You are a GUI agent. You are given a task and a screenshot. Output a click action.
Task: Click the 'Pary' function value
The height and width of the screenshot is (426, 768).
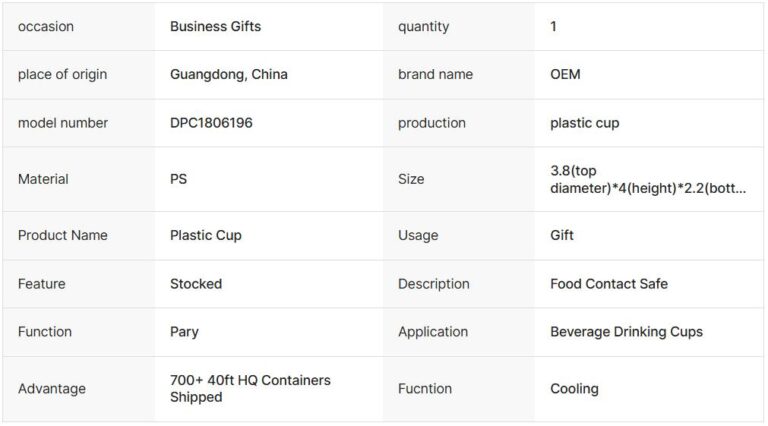(184, 332)
